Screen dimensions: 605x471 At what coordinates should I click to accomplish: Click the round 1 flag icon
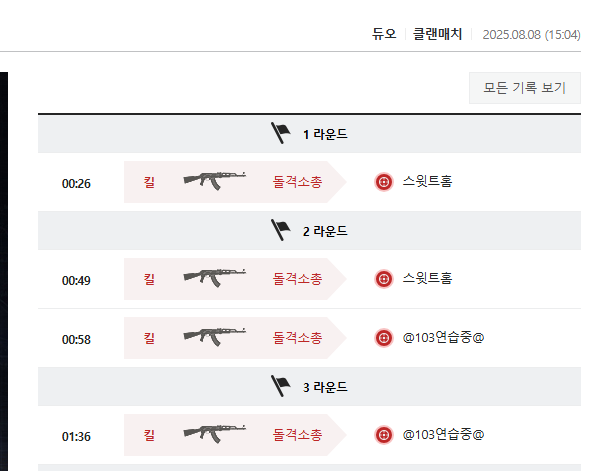tap(280, 133)
